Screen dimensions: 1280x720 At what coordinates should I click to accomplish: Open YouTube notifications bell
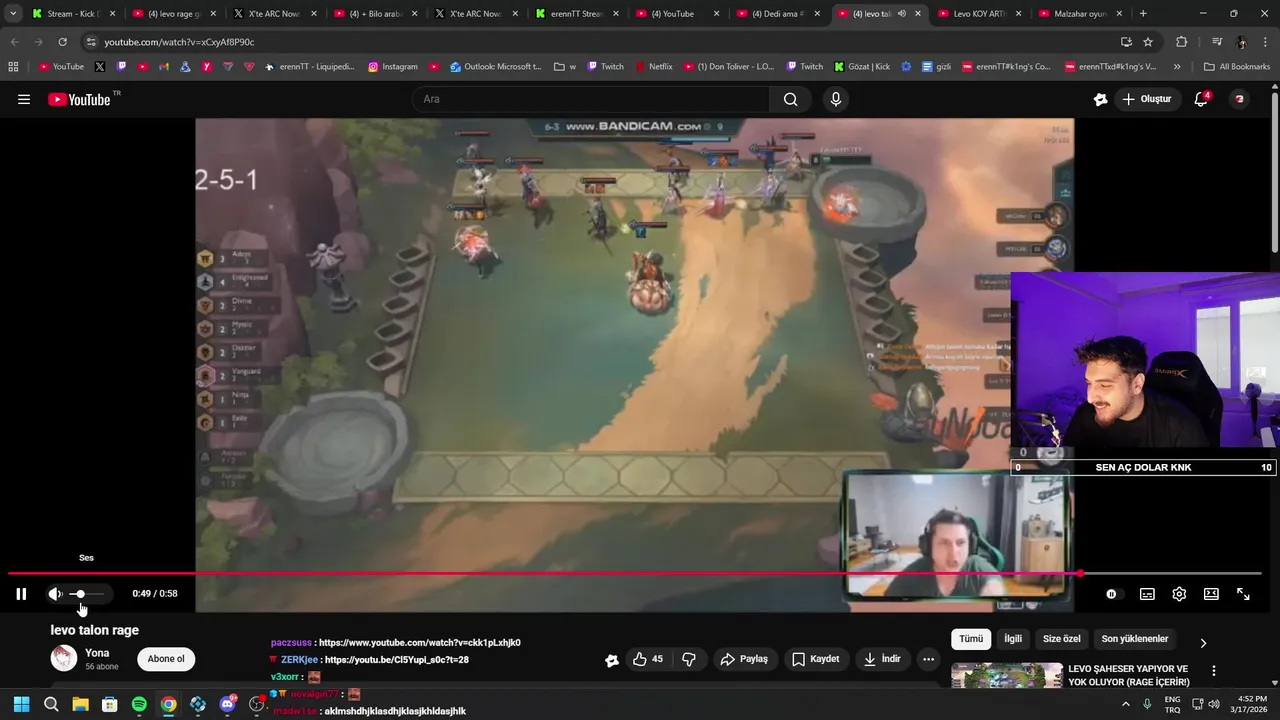coord(1201,99)
